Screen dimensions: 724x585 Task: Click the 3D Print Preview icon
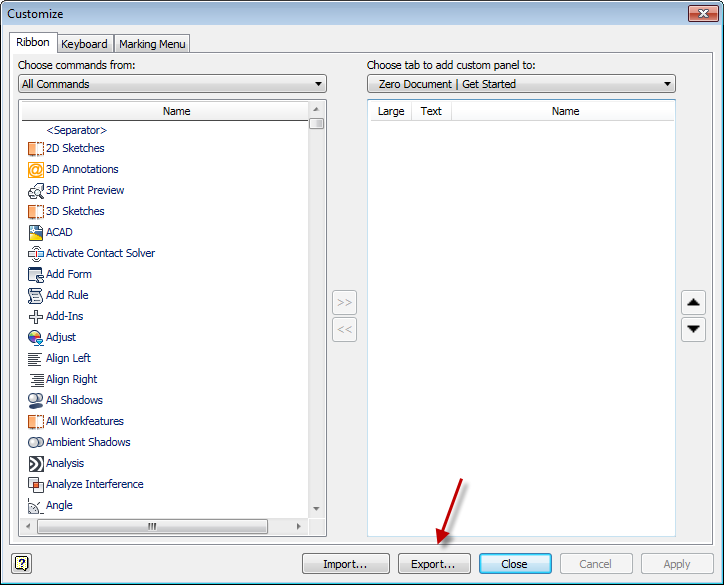coord(36,191)
